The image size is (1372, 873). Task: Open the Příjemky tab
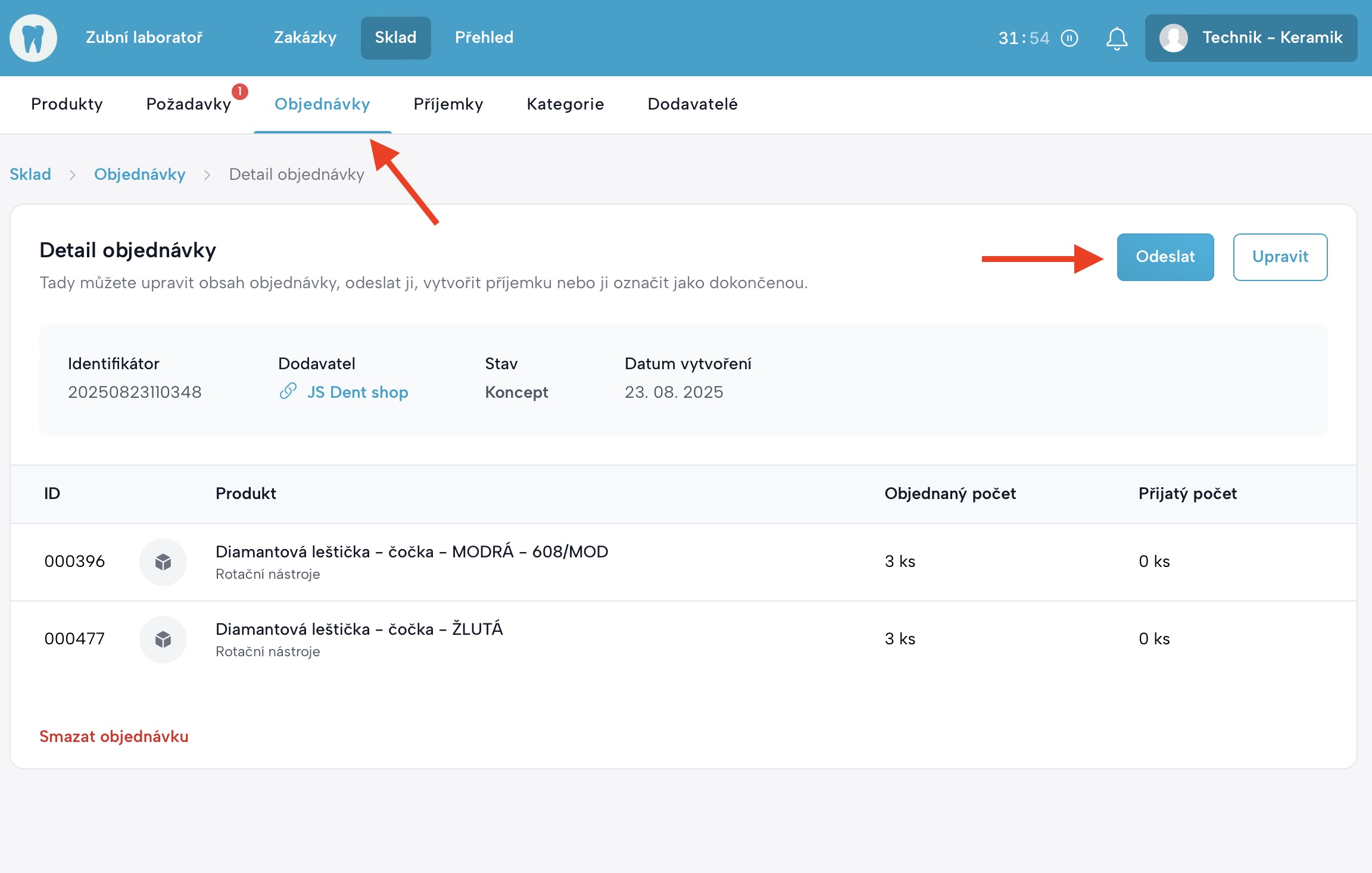448,104
